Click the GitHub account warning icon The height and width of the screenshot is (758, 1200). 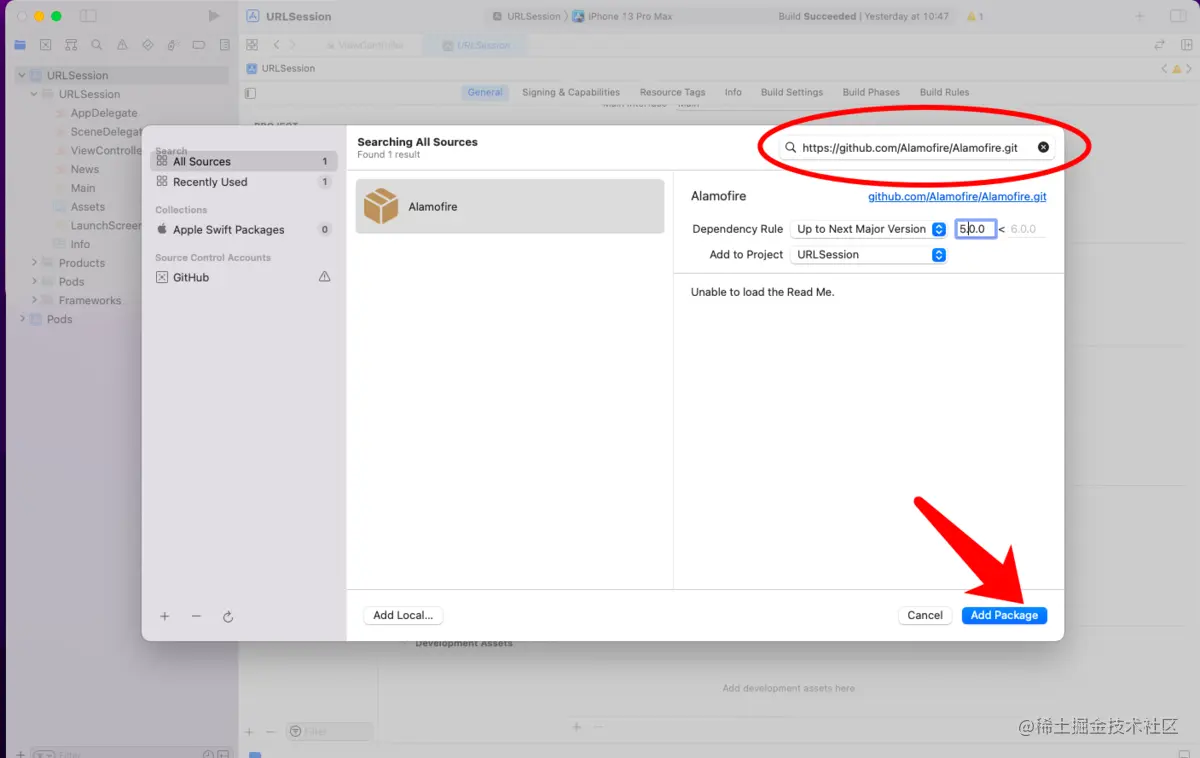tap(324, 277)
